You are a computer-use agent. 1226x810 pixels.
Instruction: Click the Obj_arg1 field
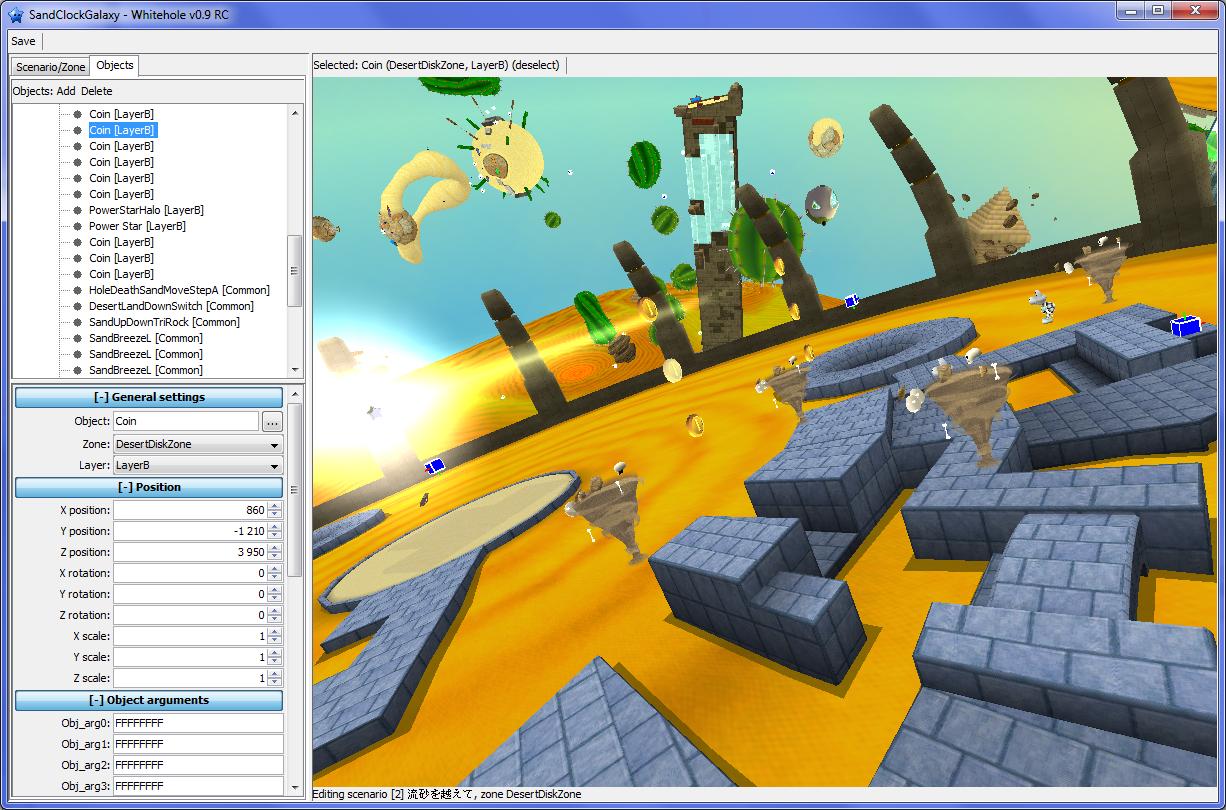(x=198, y=744)
